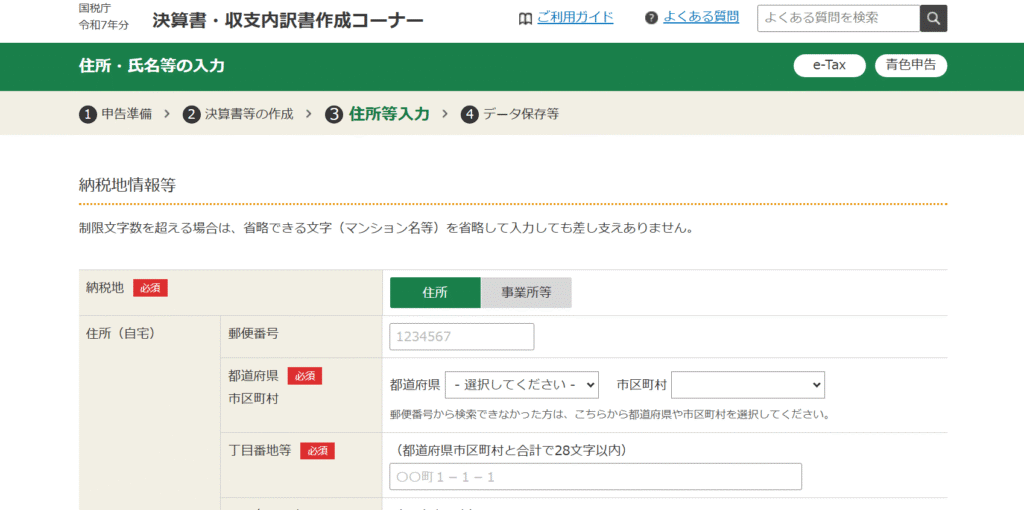This screenshot has width=1024, height=510.
Task: Expand the 市区町村 dropdown
Action: click(x=748, y=385)
